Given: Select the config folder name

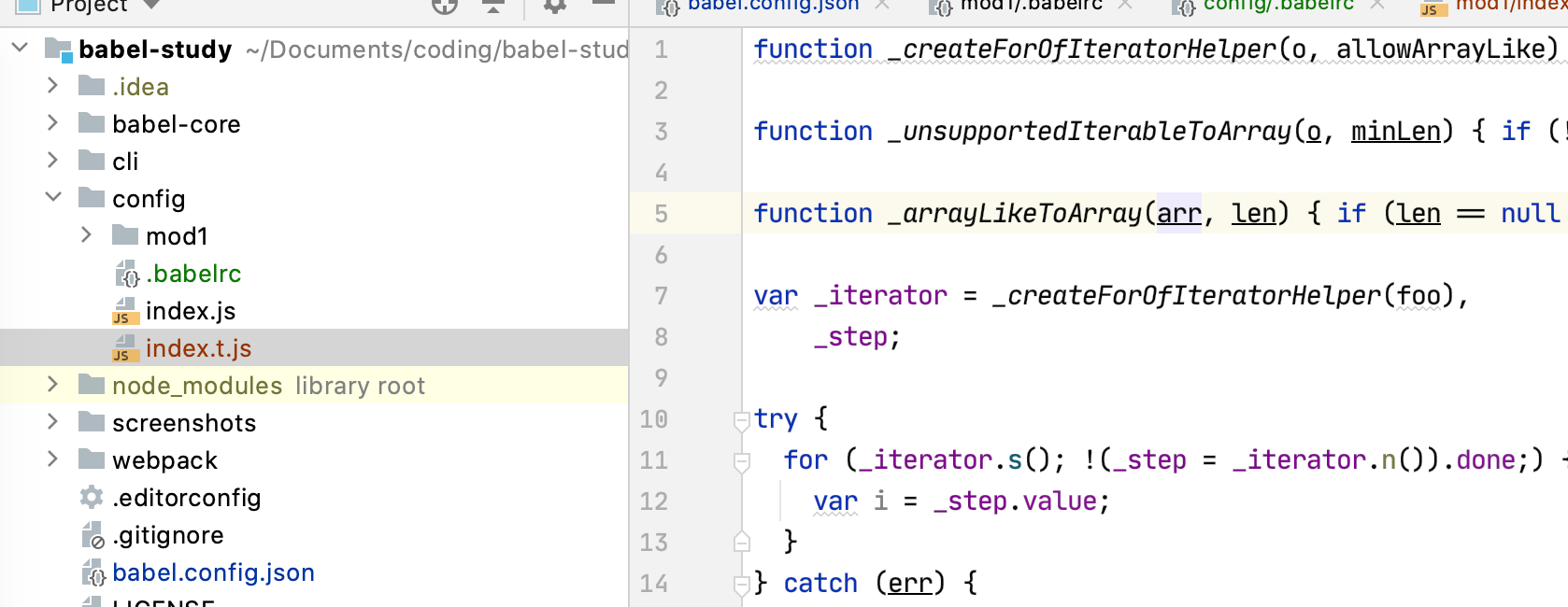Looking at the screenshot, I should point(149,199).
